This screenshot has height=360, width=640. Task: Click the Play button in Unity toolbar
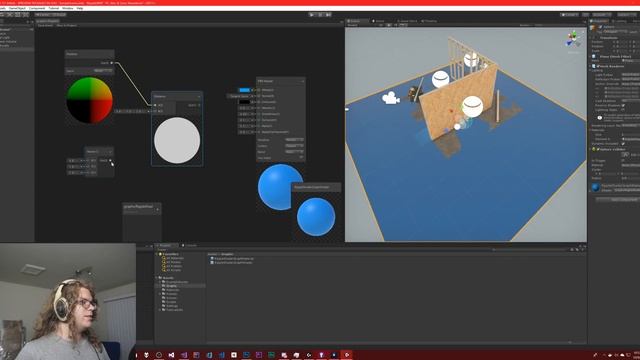(312, 15)
